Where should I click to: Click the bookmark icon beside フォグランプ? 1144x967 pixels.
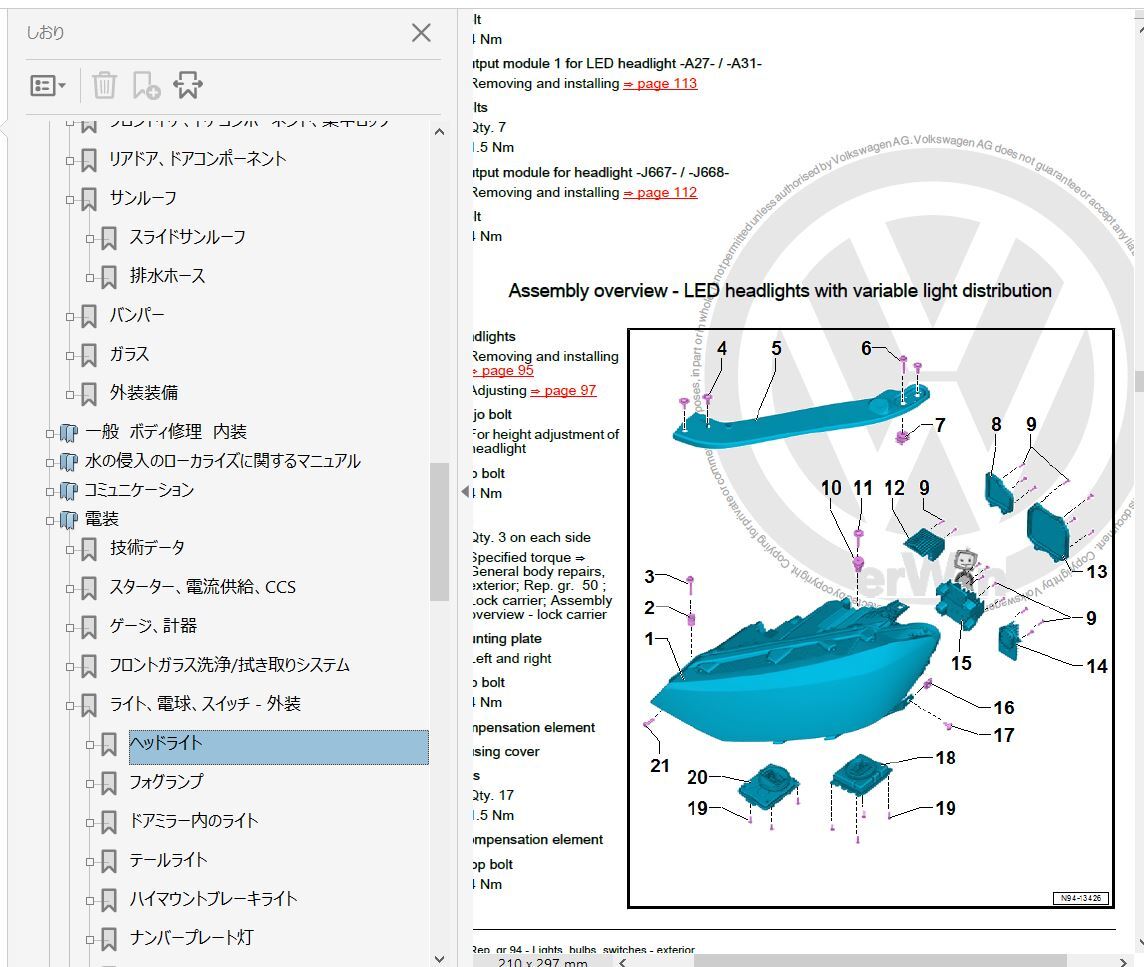pos(108,783)
